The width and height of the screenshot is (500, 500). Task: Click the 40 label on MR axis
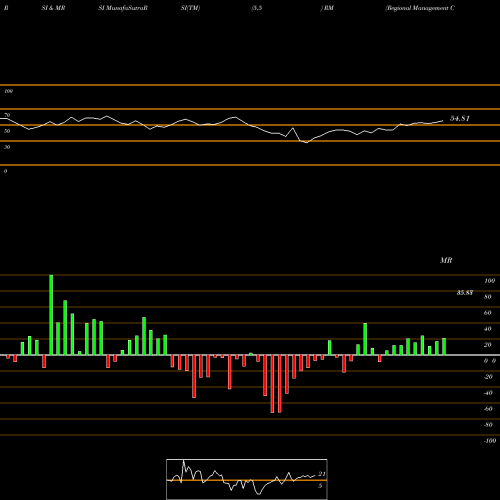(x=488, y=329)
